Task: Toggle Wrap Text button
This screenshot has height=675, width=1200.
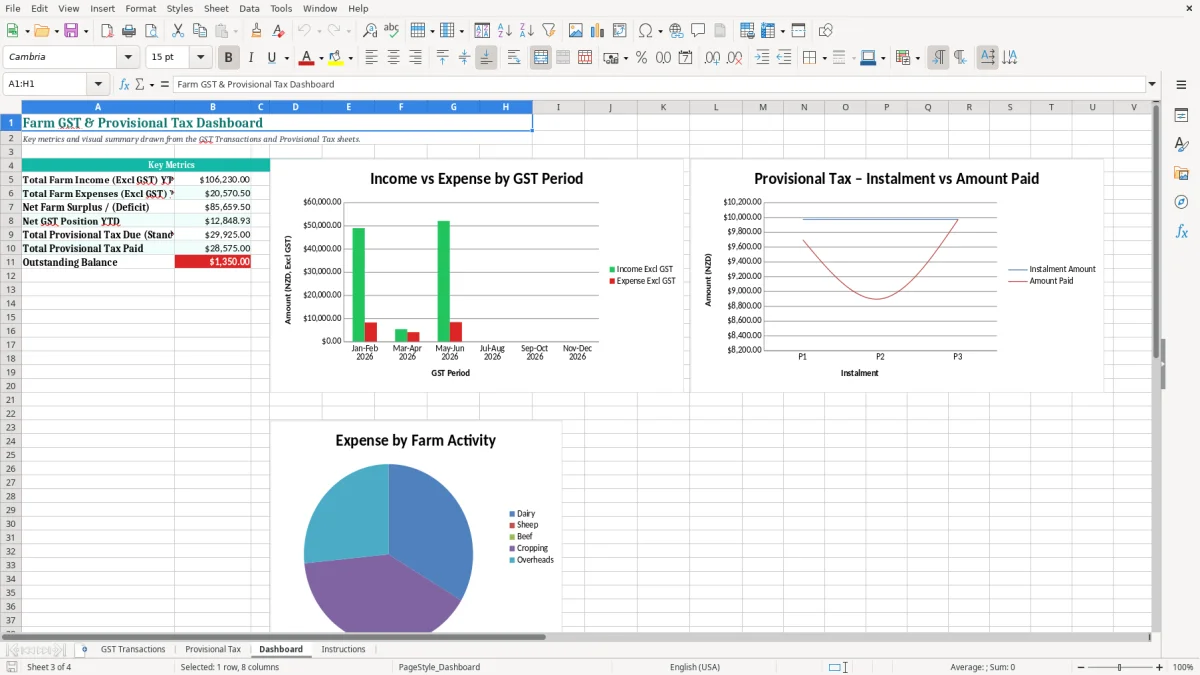Action: tap(513, 58)
